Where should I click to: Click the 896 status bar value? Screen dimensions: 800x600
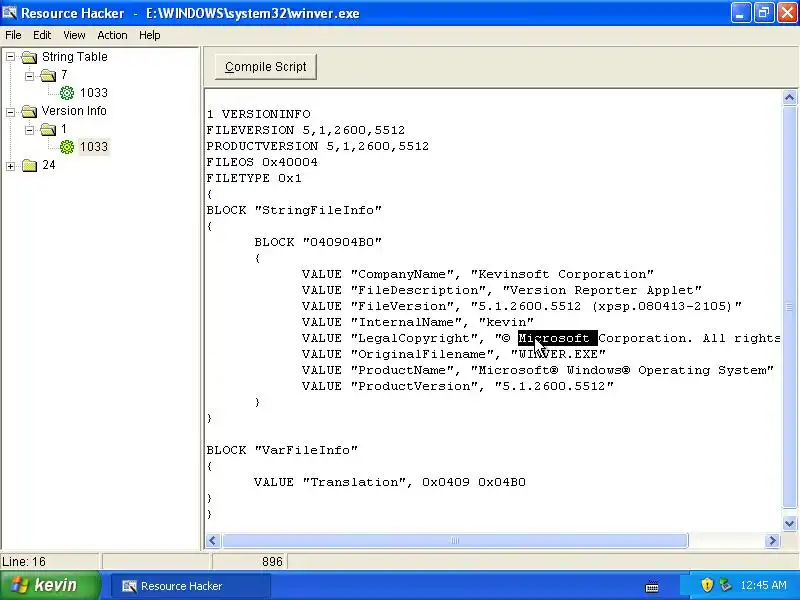pyautogui.click(x=272, y=562)
